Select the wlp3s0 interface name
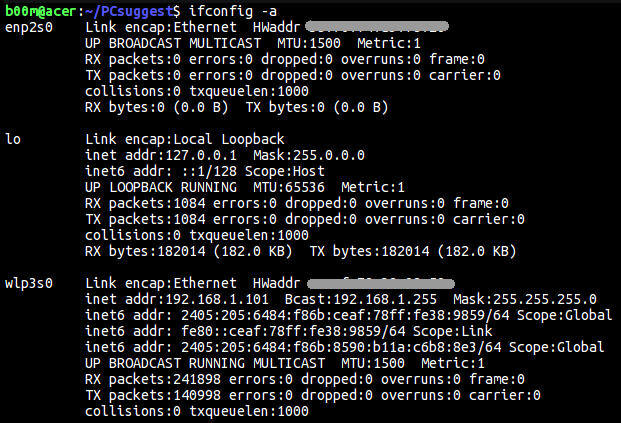The image size is (621, 423). click(29, 284)
